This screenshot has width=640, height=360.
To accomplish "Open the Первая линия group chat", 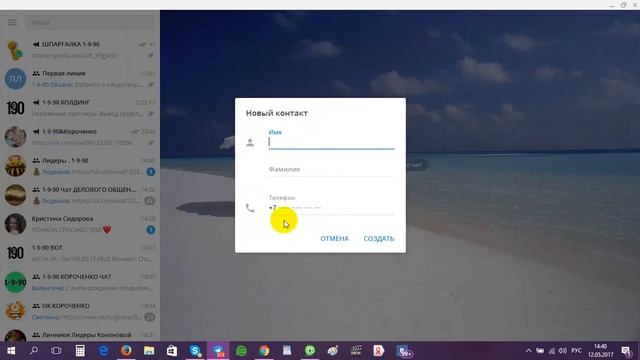I will [x=80, y=79].
